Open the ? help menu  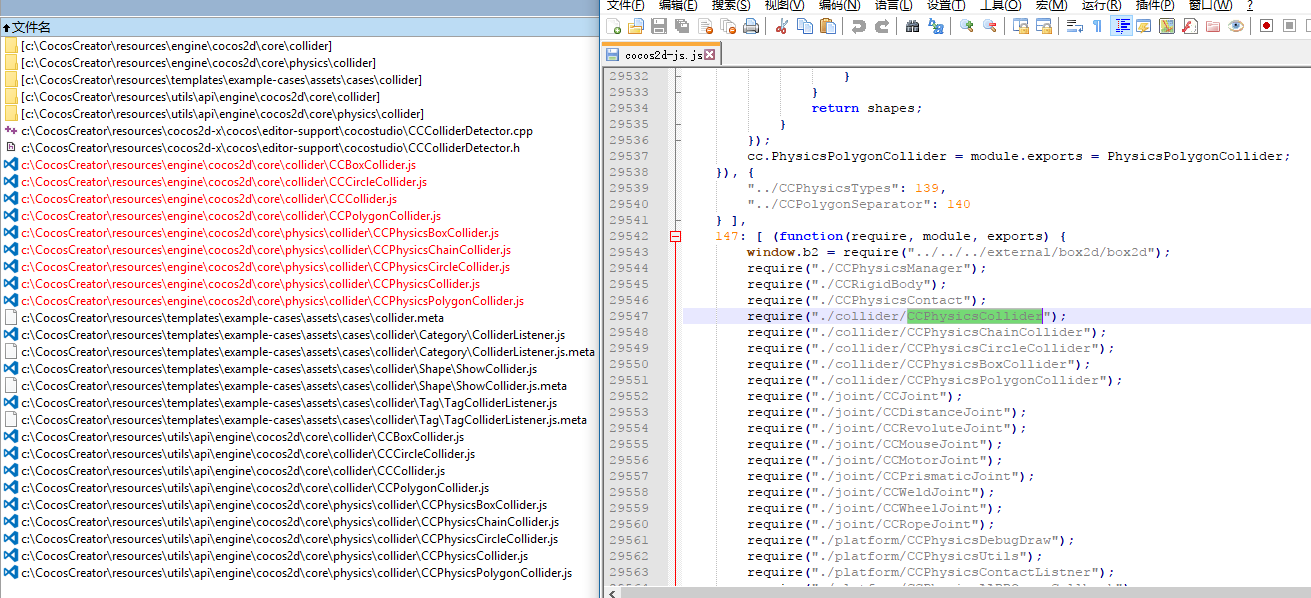coord(1249,5)
